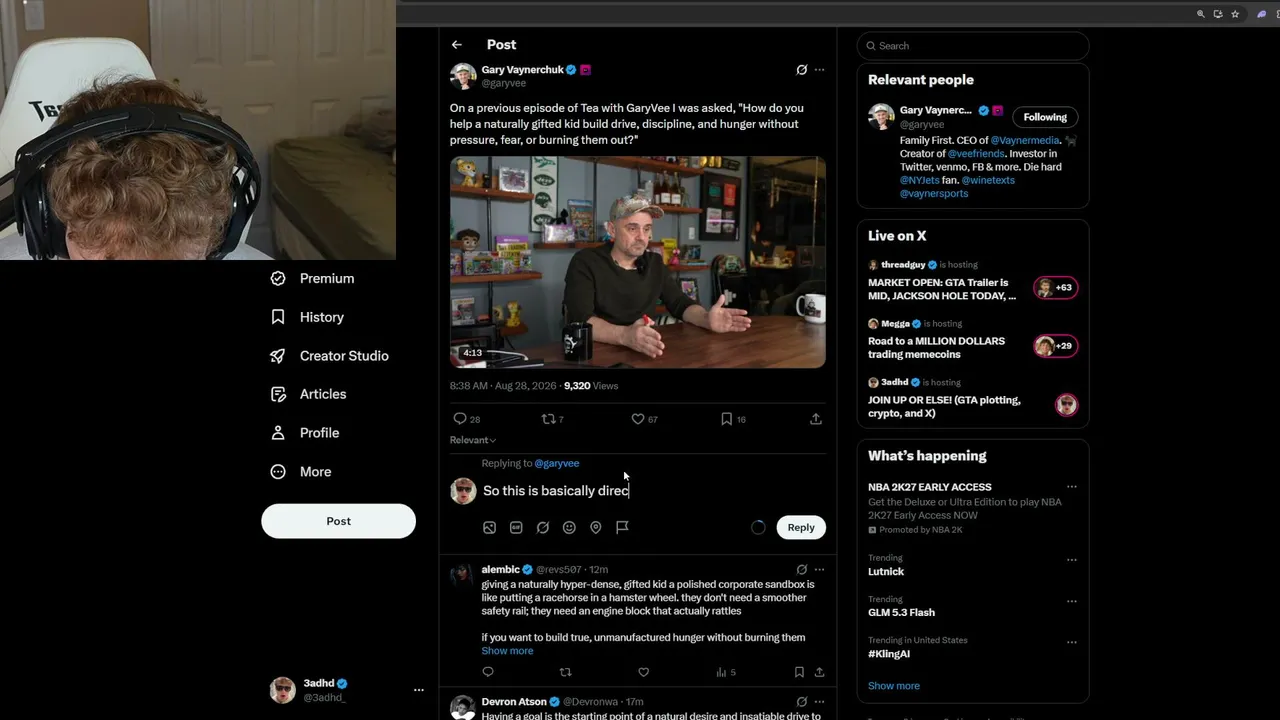Click the Following button for Gary Vaynerchuk

[1045, 117]
